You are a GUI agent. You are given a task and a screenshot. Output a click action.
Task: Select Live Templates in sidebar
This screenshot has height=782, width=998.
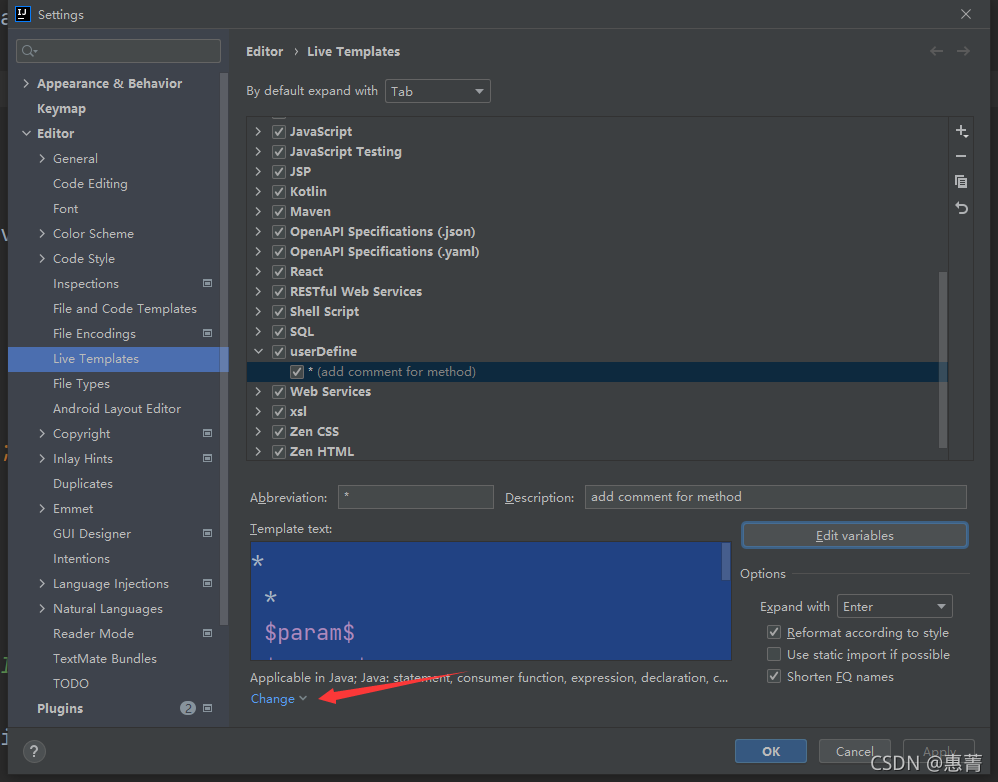118,359
